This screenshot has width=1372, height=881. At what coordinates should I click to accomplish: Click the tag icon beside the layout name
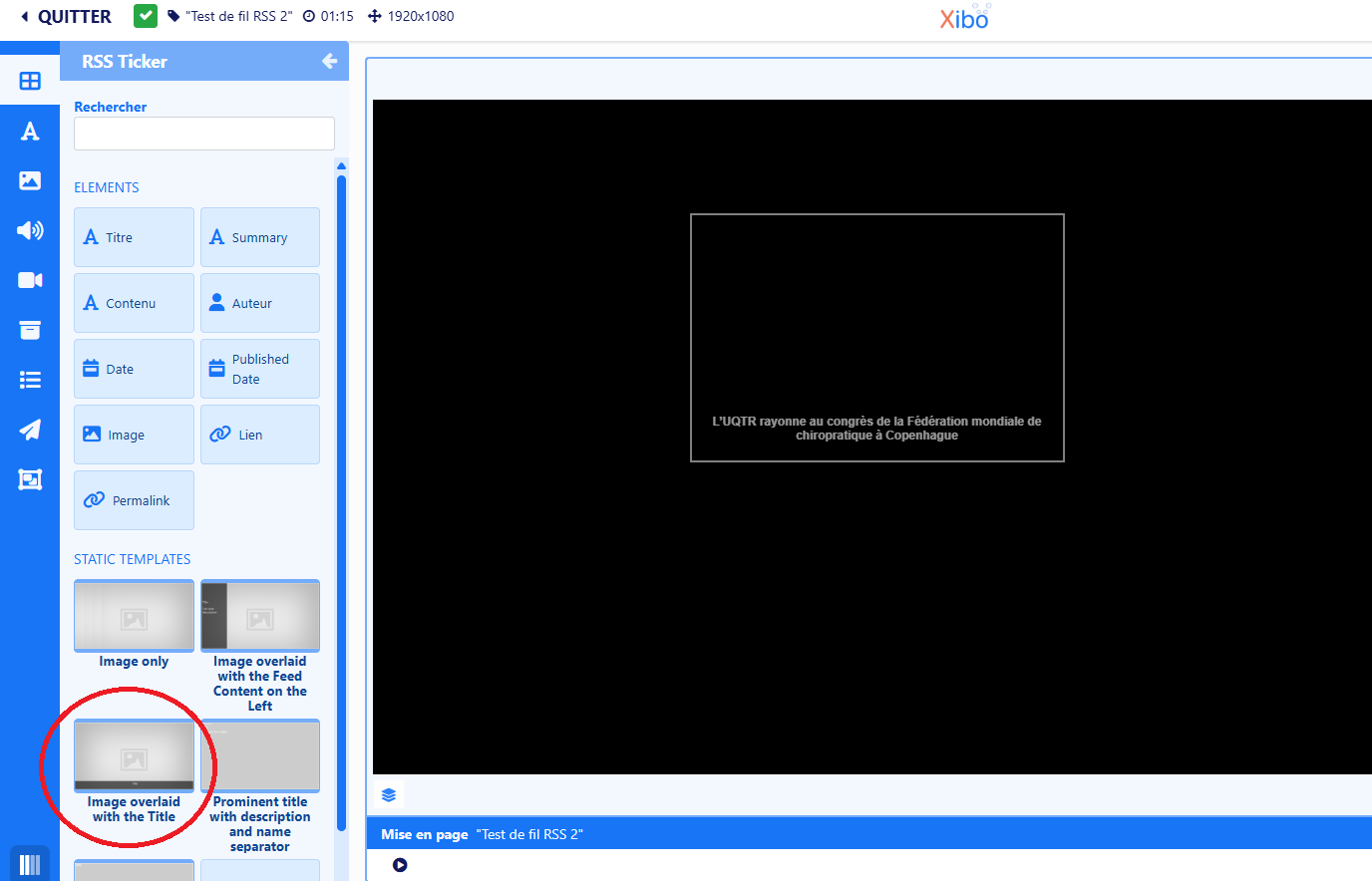[x=173, y=16]
